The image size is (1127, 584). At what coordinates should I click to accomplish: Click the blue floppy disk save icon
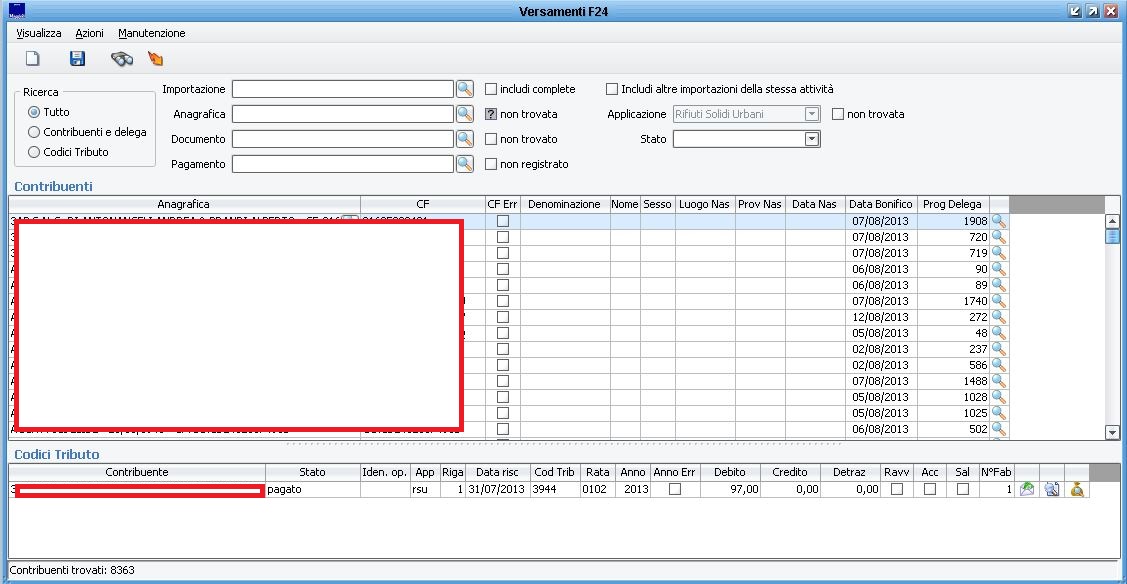77,59
